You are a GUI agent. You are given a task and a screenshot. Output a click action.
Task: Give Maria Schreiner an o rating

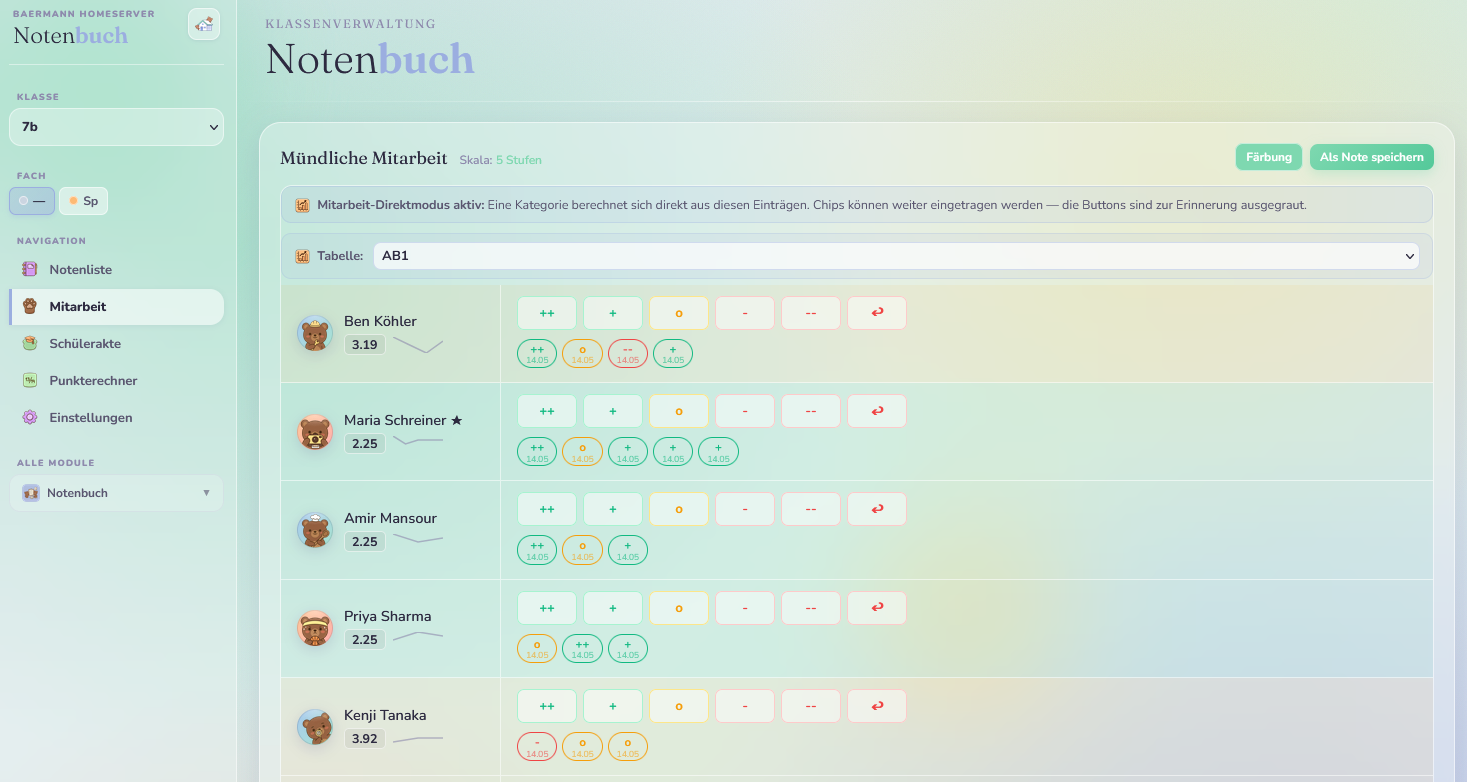(x=679, y=411)
